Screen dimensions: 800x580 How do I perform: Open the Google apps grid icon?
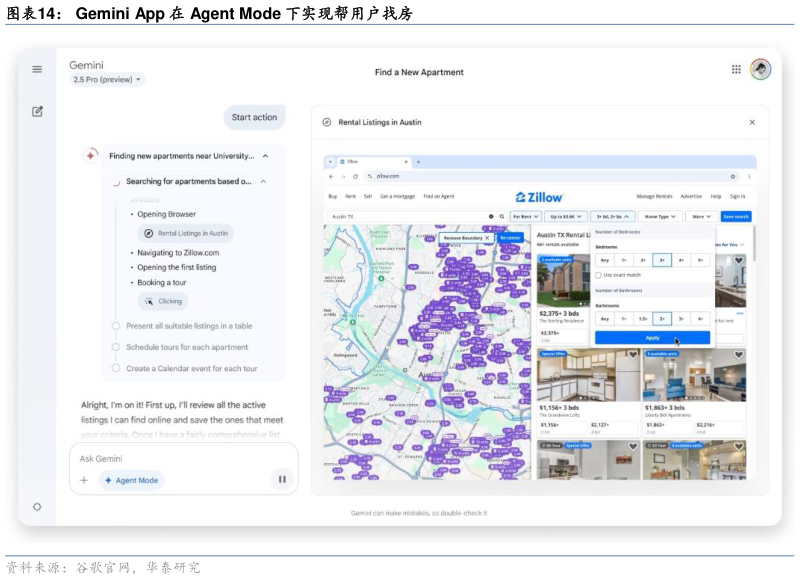click(x=736, y=69)
